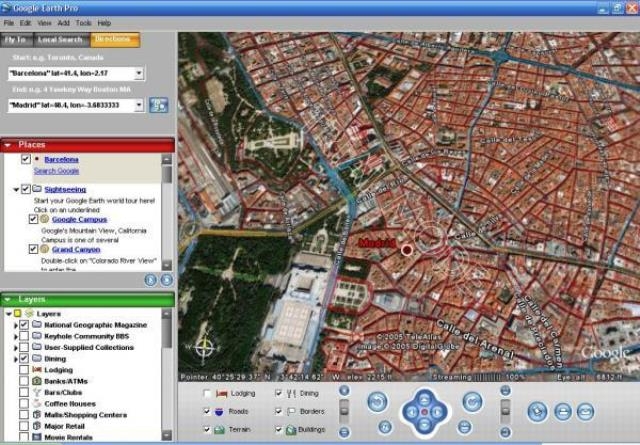The image size is (640, 445).
Task: Uncheck Barcelona checkbox in Places
Action: point(26,159)
